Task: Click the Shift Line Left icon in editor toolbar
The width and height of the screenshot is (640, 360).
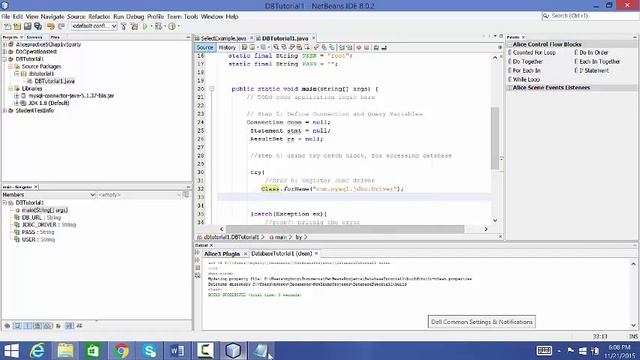Action: coord(342,48)
